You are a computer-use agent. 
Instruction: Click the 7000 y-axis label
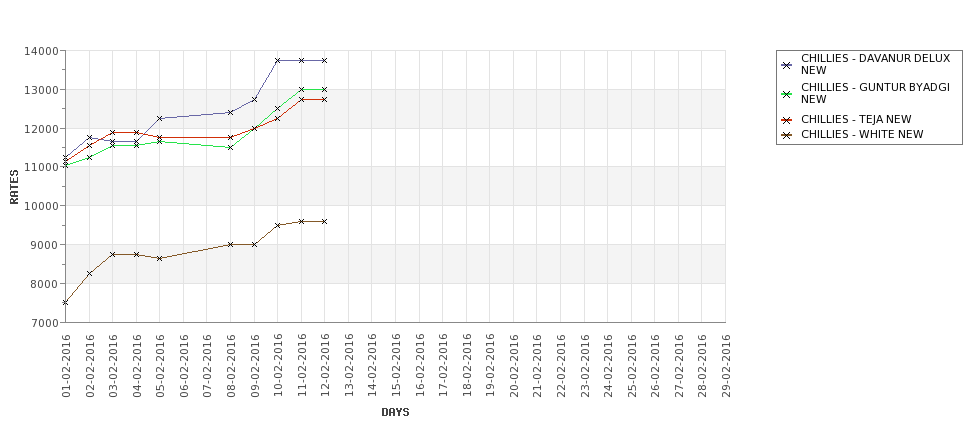tap(46, 323)
